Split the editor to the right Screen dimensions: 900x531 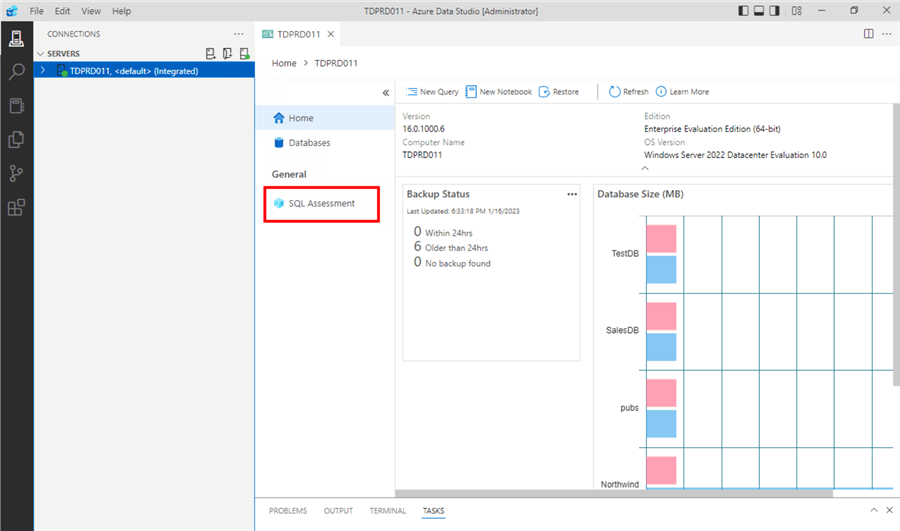(868, 34)
